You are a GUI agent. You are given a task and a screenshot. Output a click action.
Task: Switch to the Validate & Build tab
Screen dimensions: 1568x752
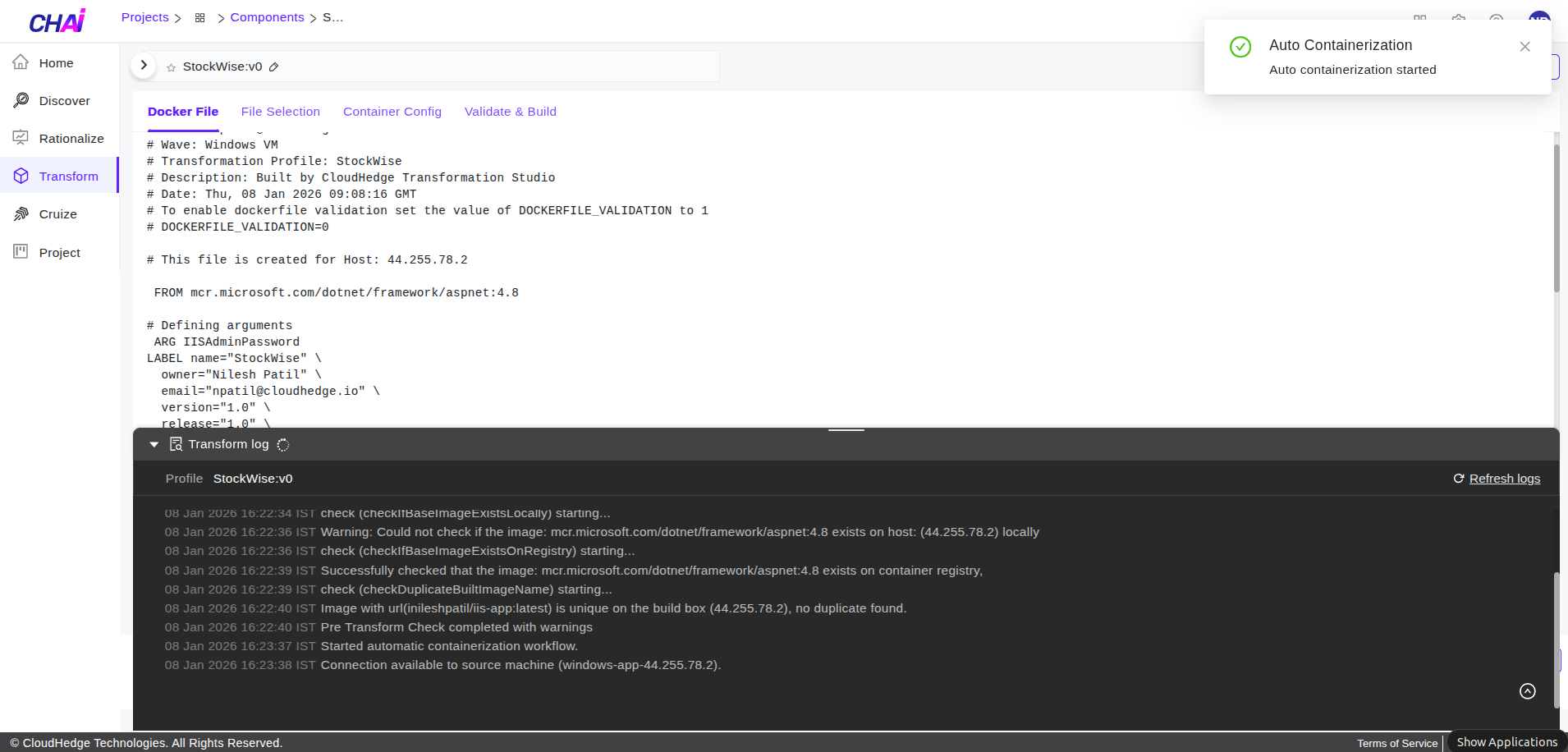pos(511,112)
